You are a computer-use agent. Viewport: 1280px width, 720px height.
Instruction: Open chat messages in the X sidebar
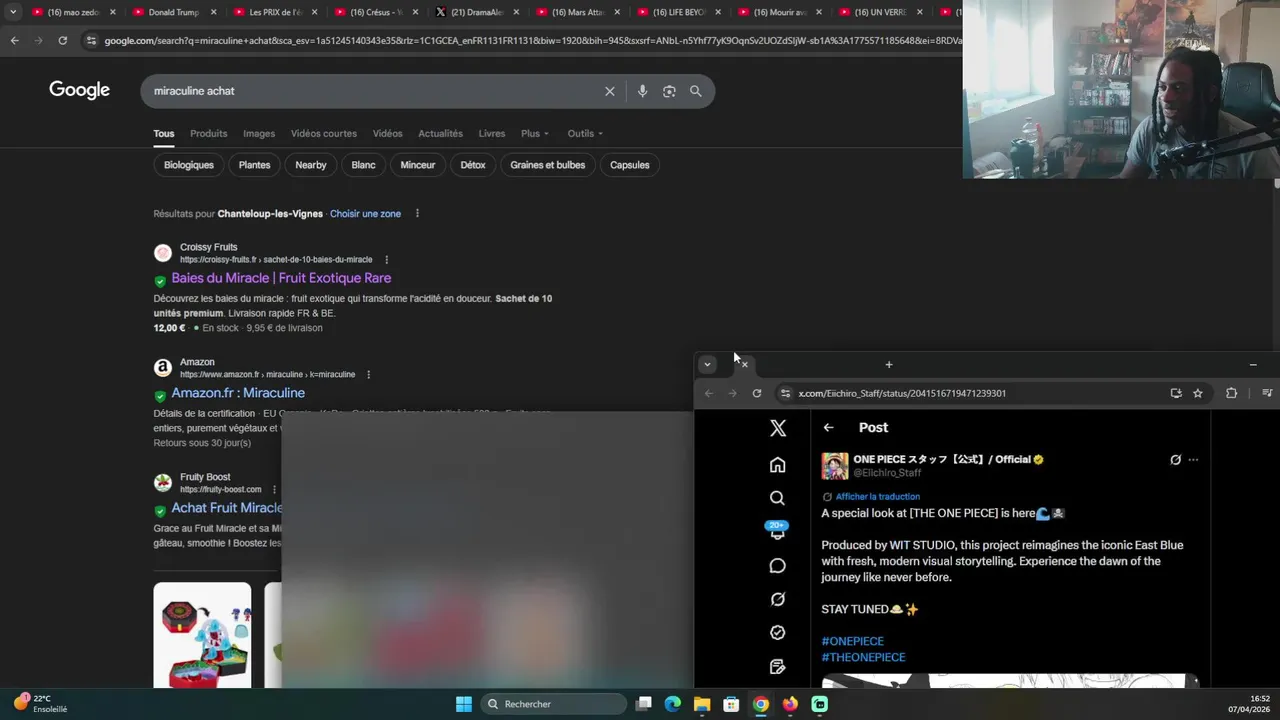(x=777, y=566)
